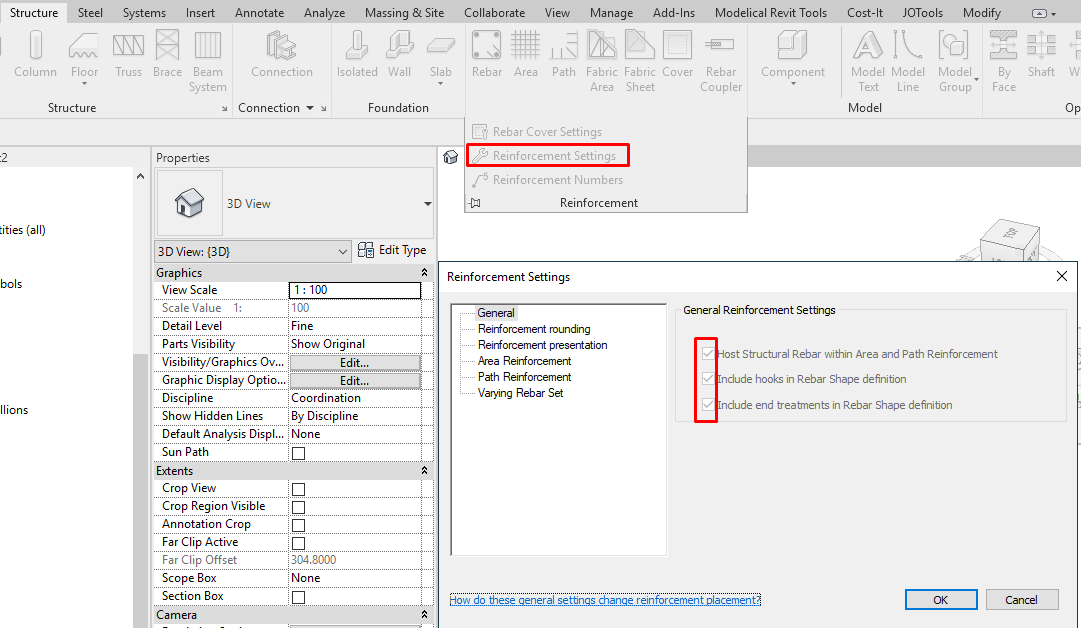Enable the Far Clip Active checkbox
This screenshot has height=628, width=1081.
[x=299, y=543]
